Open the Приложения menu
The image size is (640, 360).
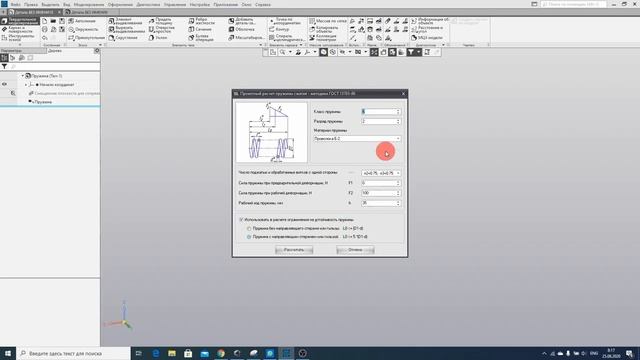[x=225, y=4]
